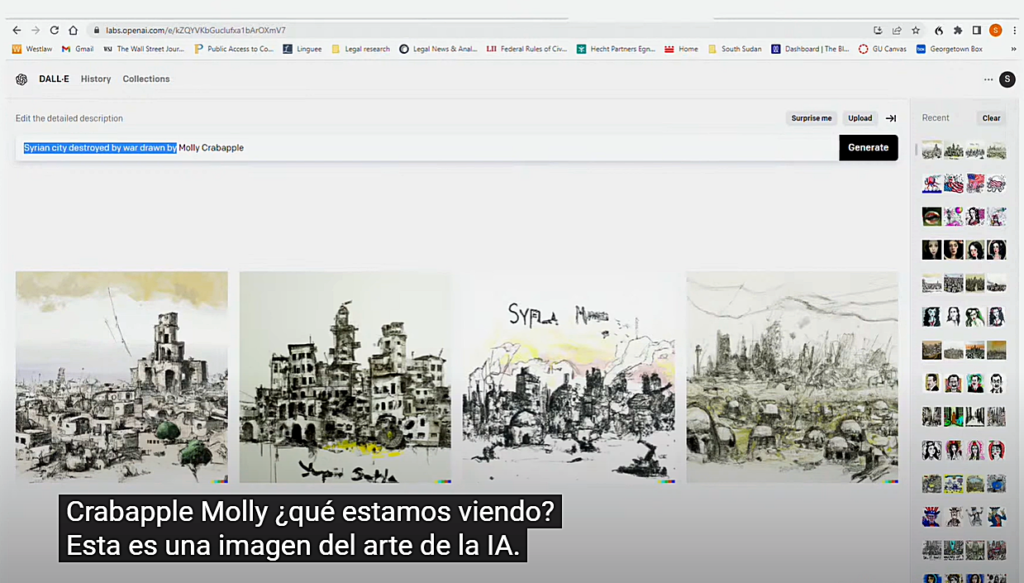Bookmark this tab with the star icon
This screenshot has width=1024, height=583.
(916, 30)
